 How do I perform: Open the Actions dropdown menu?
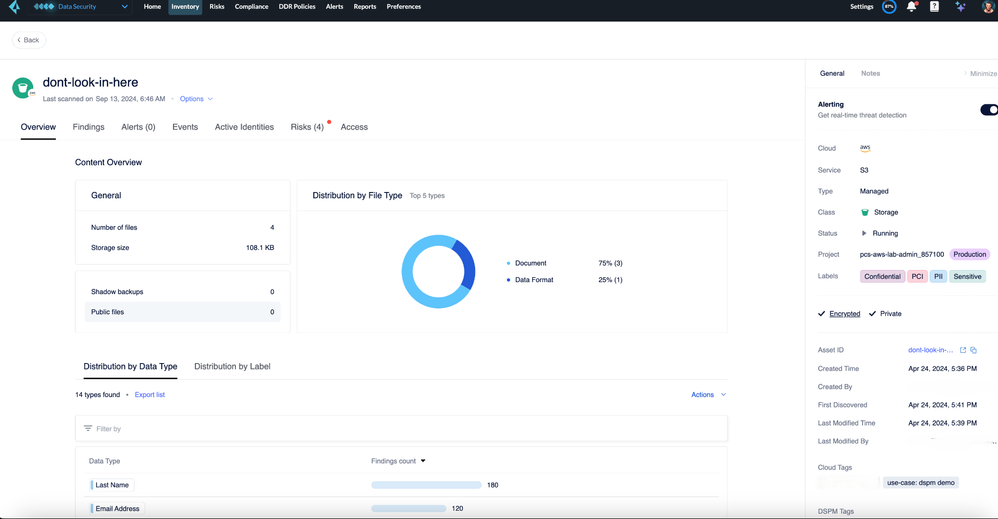tap(708, 395)
